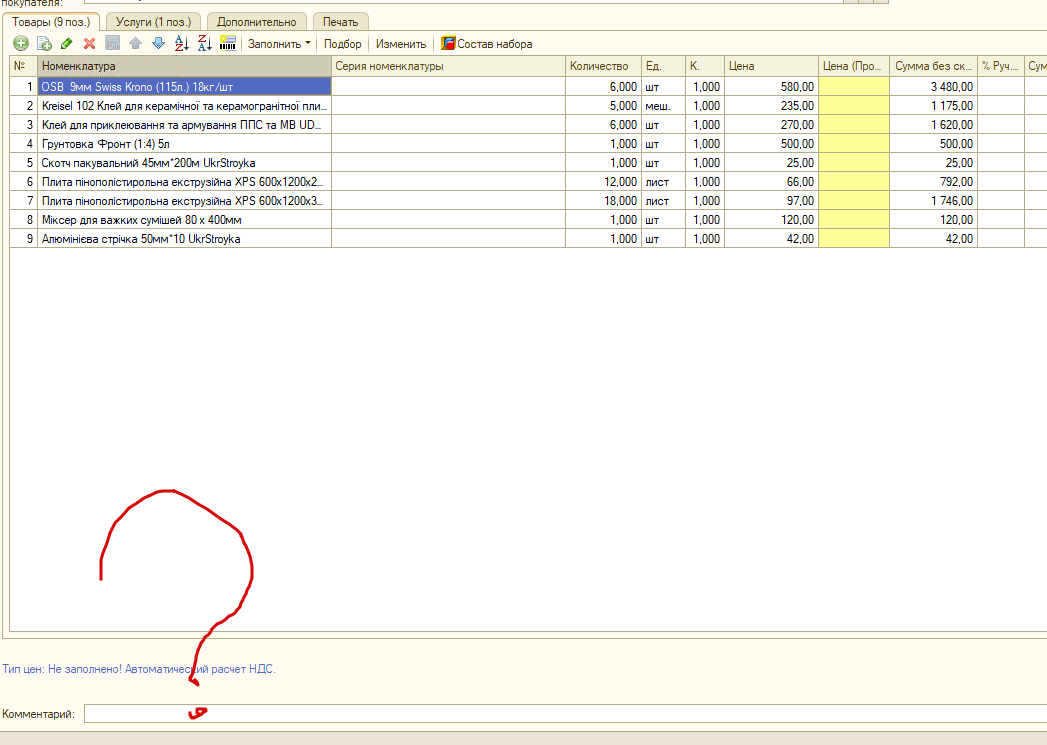
Task: Click into the Комментарий input field
Action: point(565,714)
